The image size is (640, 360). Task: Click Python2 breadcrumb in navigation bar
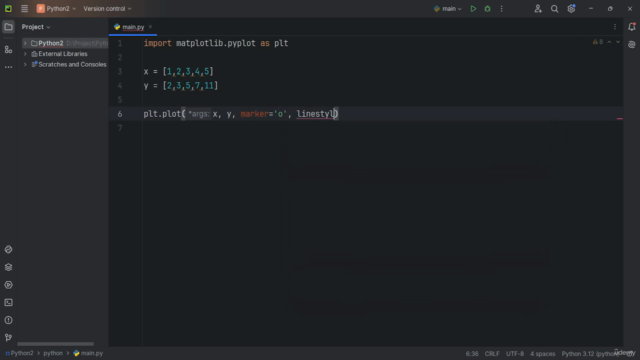pyautogui.click(x=20, y=353)
